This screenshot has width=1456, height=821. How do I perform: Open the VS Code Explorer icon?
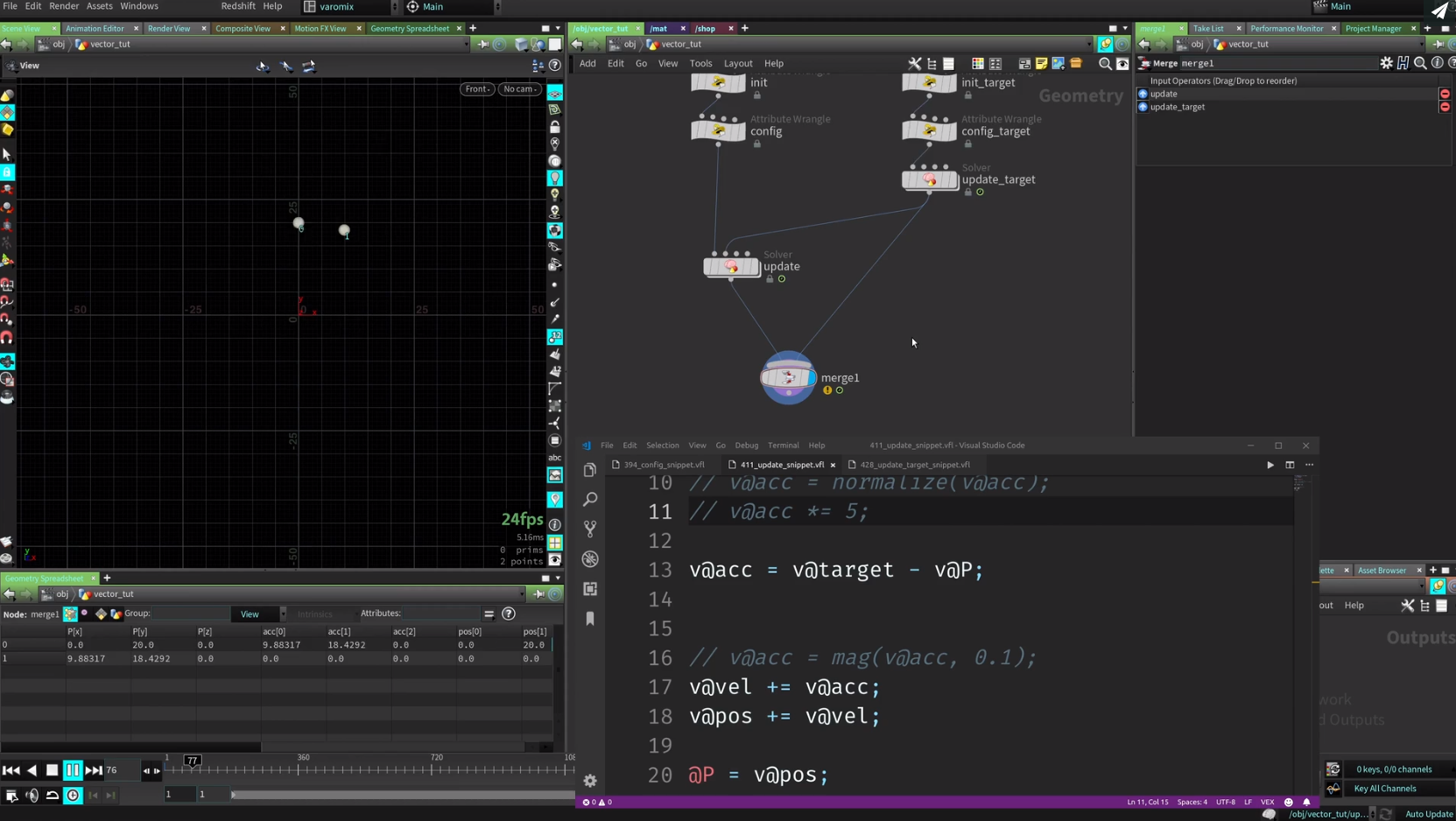(x=590, y=470)
